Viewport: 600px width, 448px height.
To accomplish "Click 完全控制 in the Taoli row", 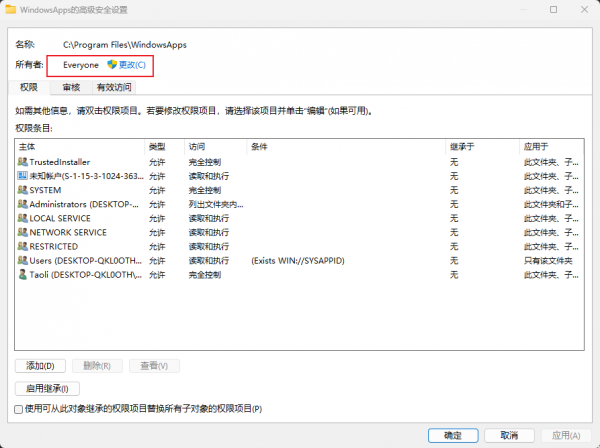I will (x=205, y=275).
